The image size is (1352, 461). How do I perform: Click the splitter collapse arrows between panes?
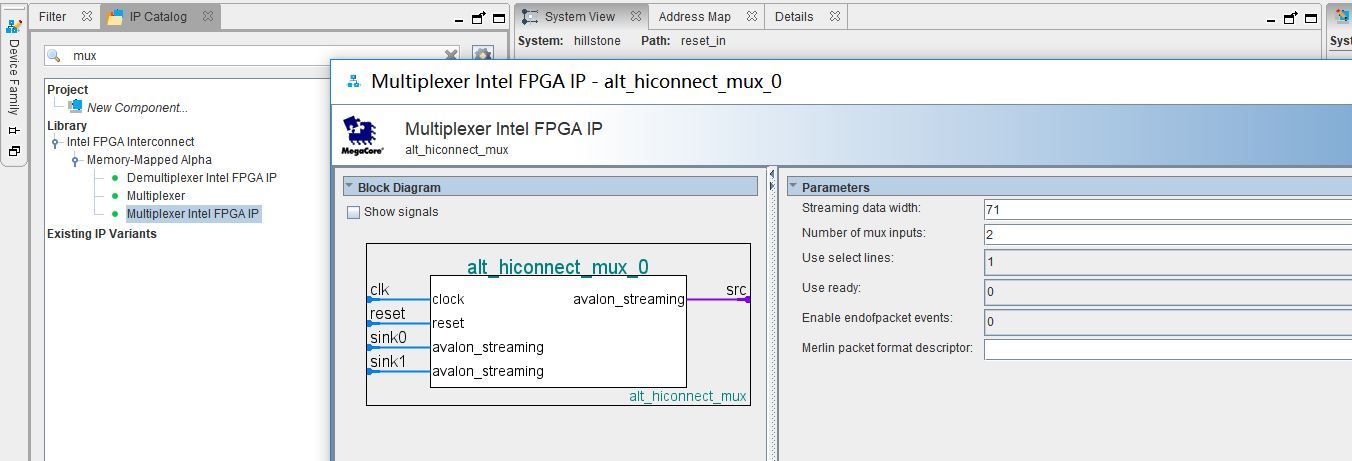click(771, 180)
